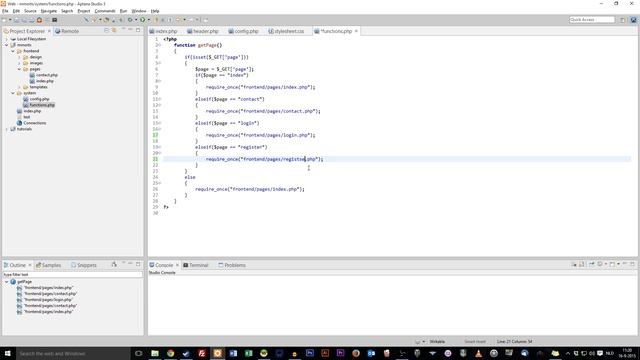Image resolution: width=640 pixels, height=360 pixels.
Task: Select Connections in Project Explorer
Action: pyautogui.click(x=31, y=123)
